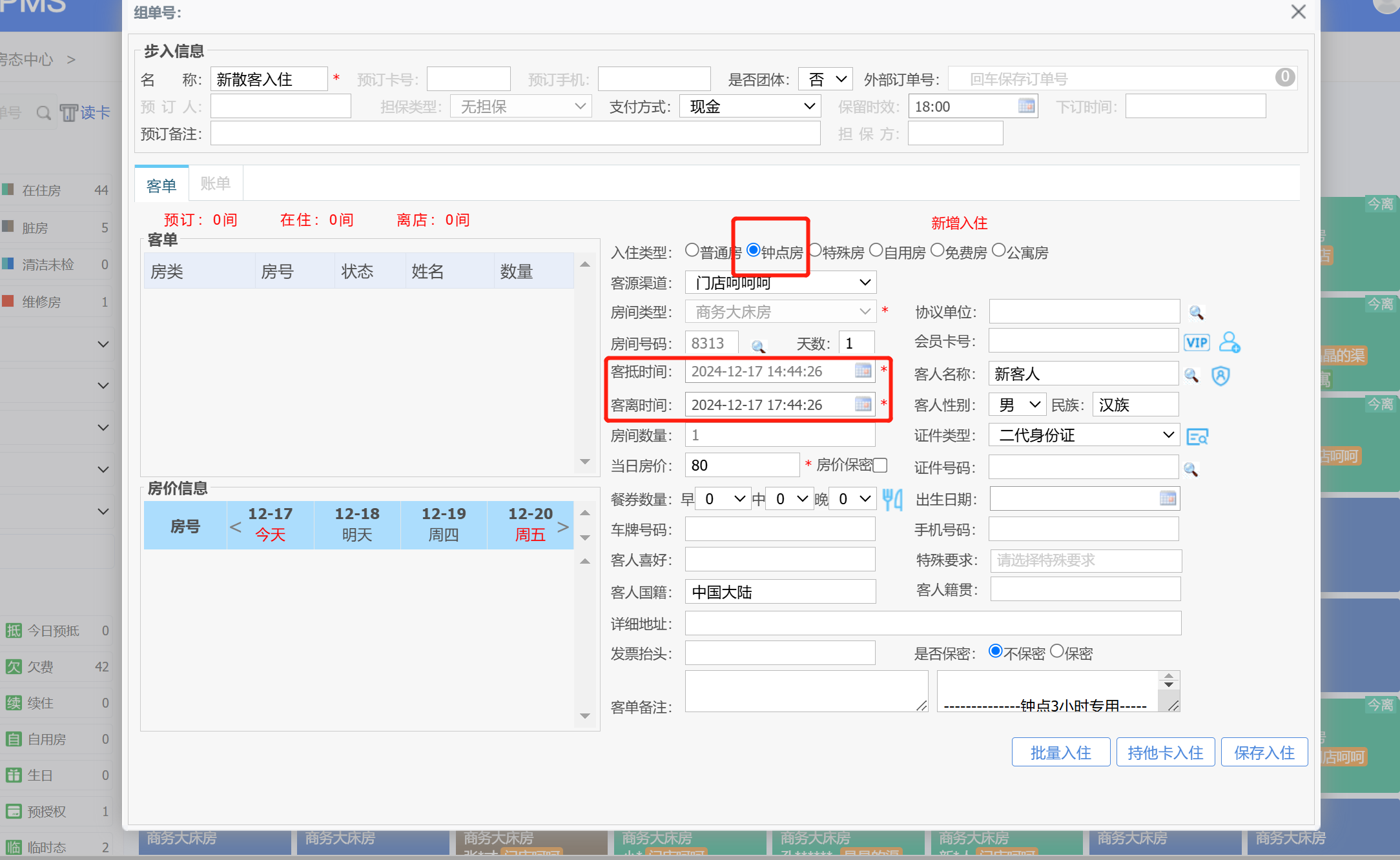
Task: Click the 手机号码 input field
Action: point(1084,529)
